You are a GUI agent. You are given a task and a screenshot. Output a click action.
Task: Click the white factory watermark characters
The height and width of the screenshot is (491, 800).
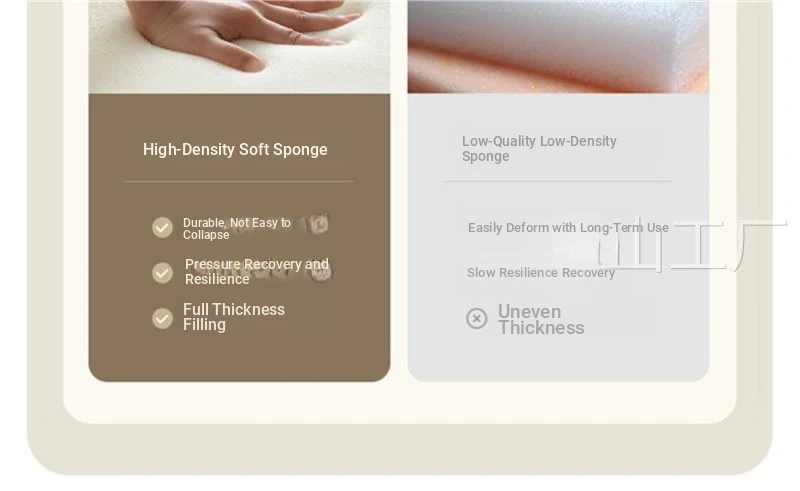pos(691,244)
